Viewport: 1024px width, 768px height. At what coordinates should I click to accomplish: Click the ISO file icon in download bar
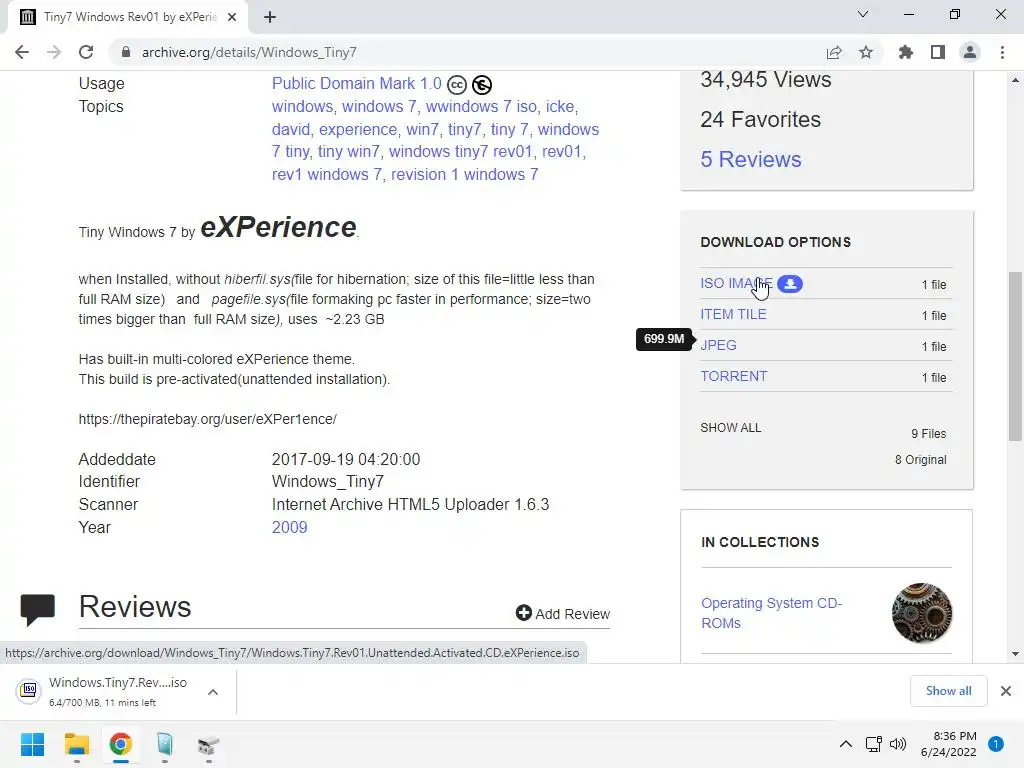29,690
